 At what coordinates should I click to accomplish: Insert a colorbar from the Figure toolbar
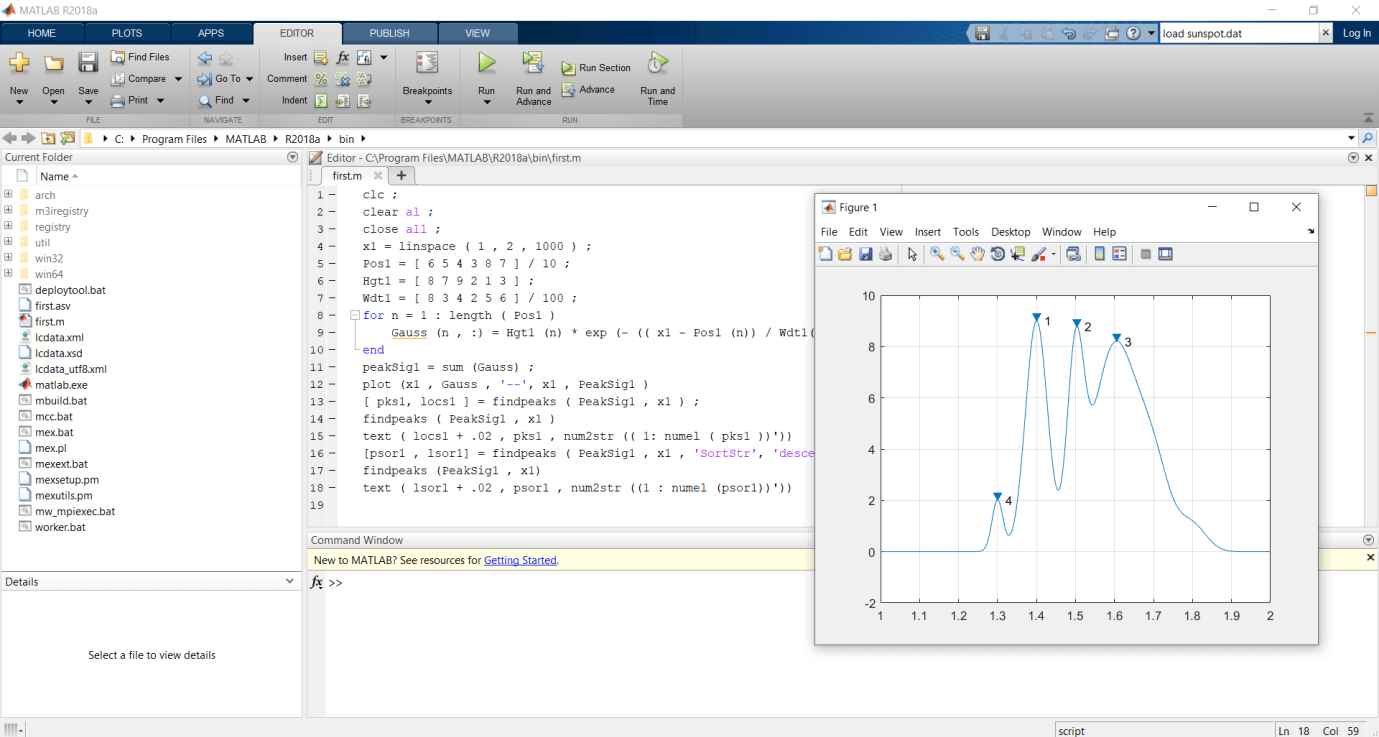coord(1099,254)
